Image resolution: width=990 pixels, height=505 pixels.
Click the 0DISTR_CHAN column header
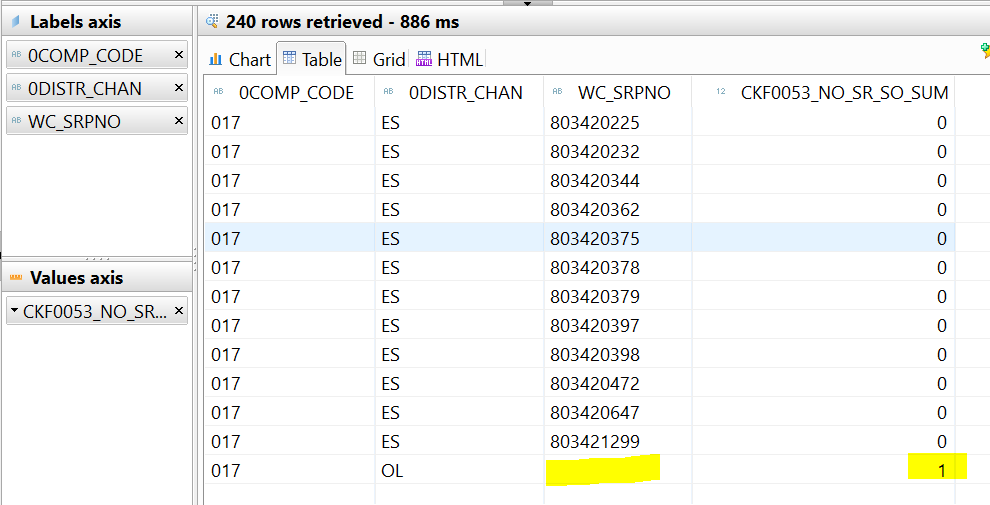(464, 93)
